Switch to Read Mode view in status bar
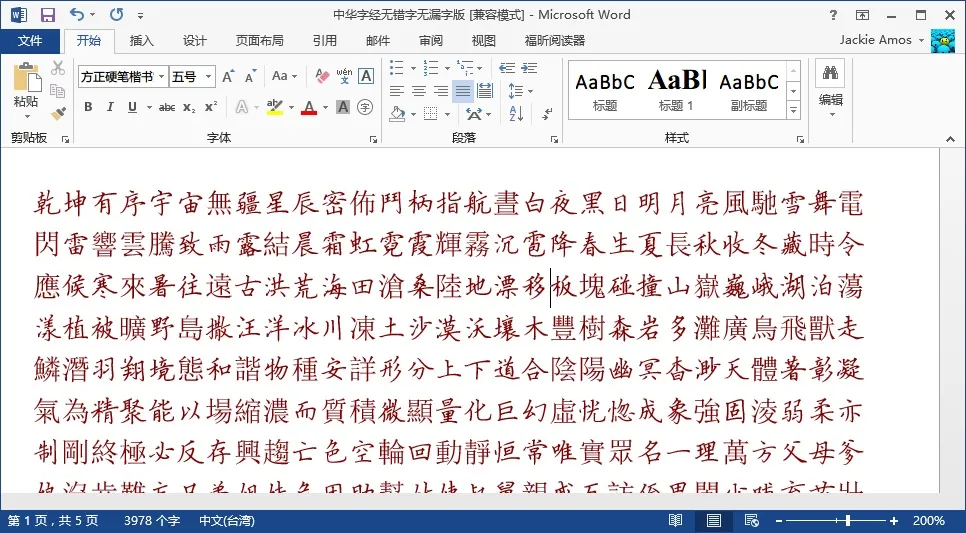Image resolution: width=966 pixels, height=533 pixels. pyautogui.click(x=676, y=521)
